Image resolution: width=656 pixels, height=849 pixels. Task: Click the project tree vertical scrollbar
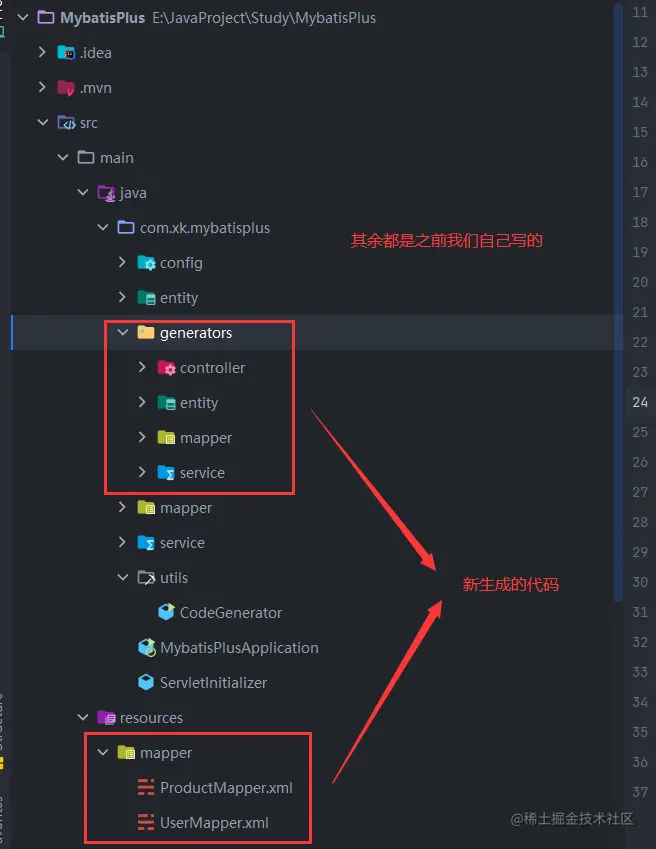[619, 303]
